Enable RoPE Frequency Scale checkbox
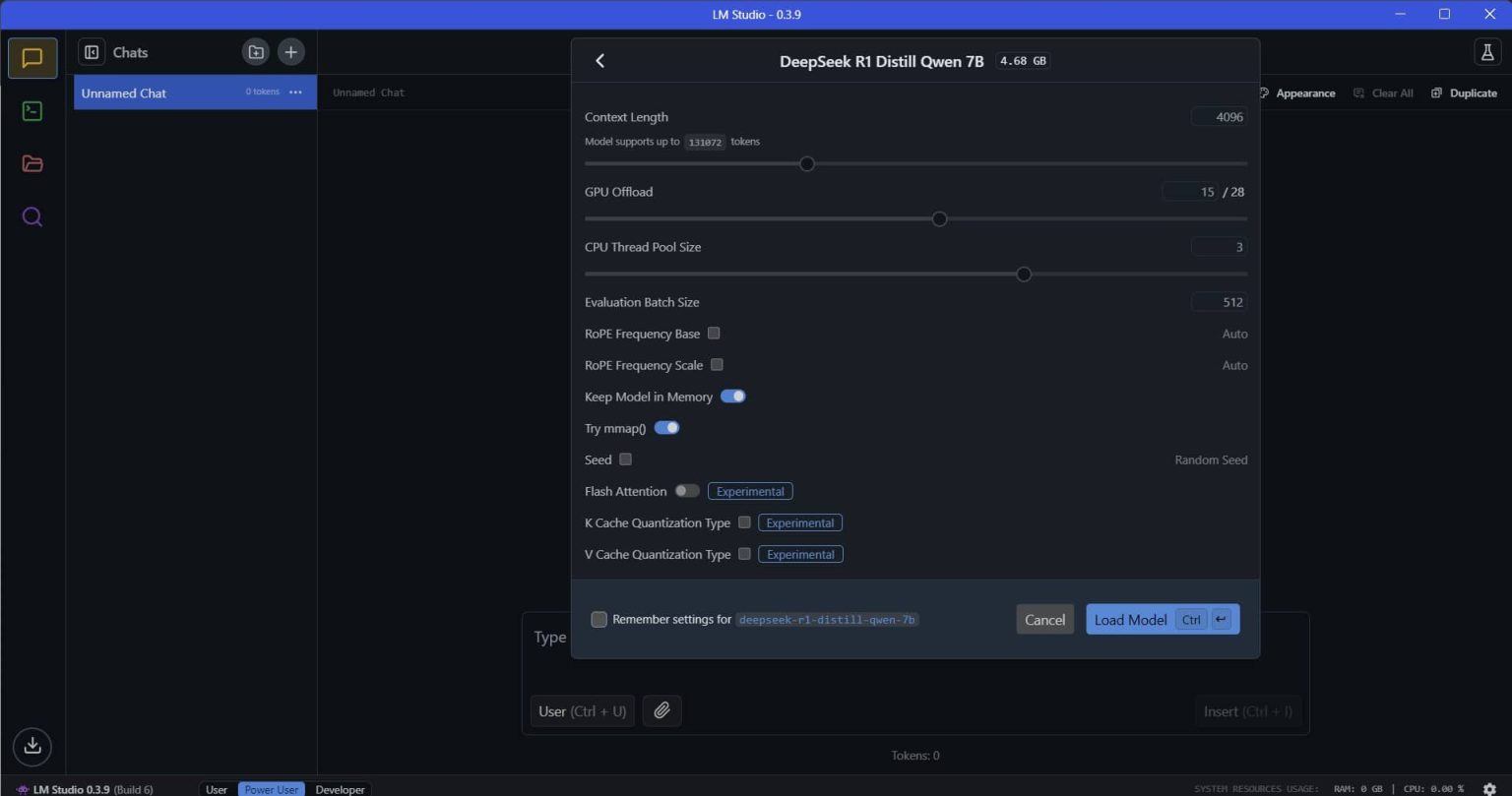This screenshot has height=796, width=1512. click(717, 365)
